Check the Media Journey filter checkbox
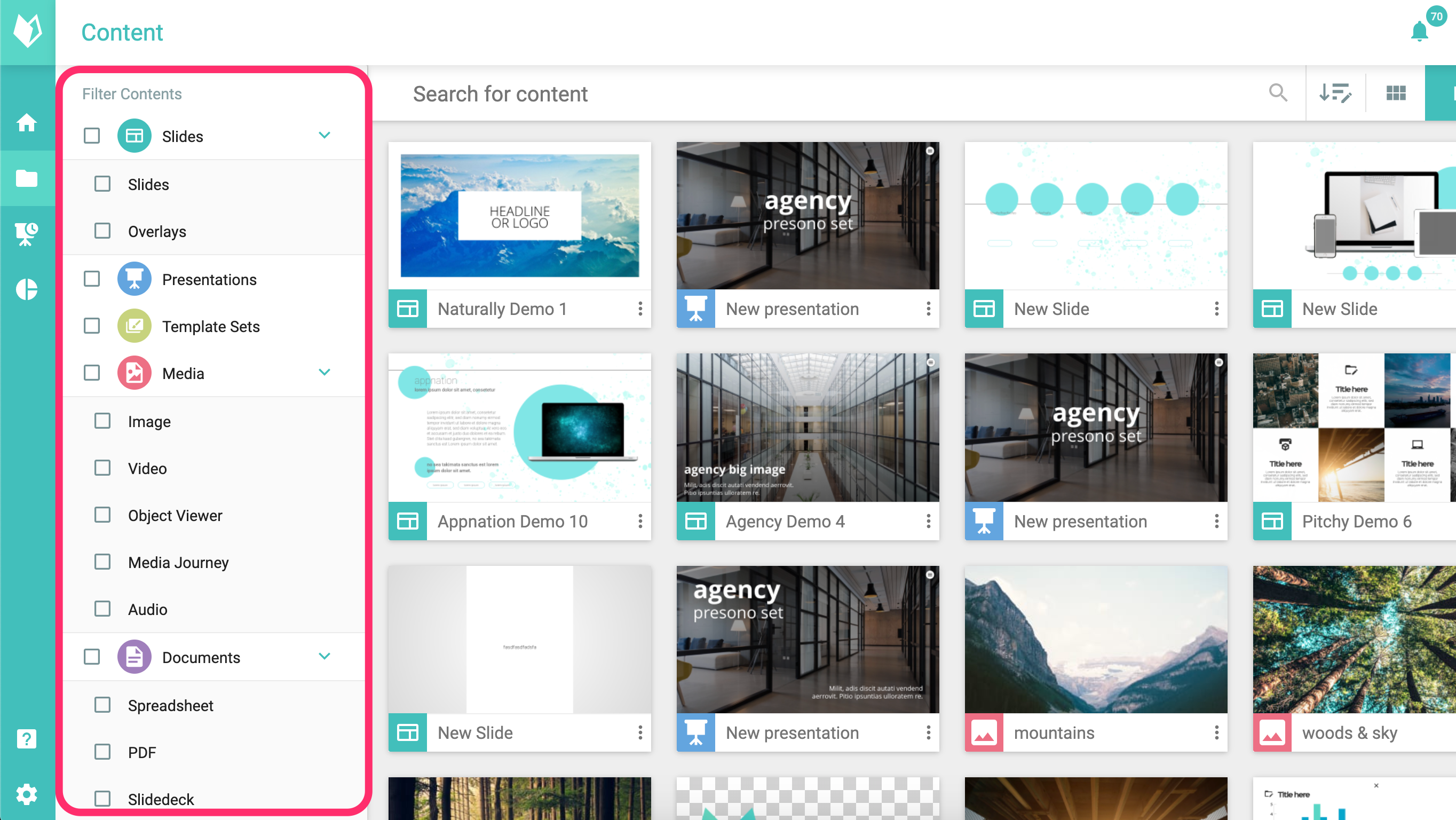 coord(102,562)
